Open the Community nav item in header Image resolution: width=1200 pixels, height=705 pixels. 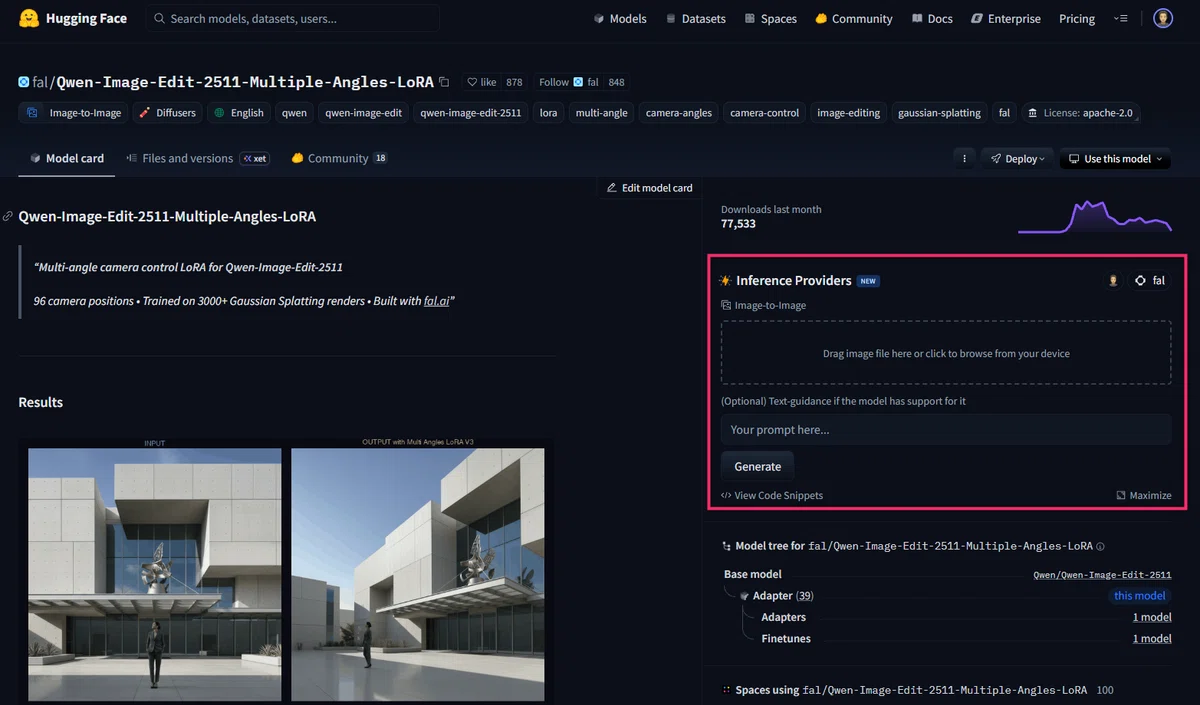click(x=853, y=18)
